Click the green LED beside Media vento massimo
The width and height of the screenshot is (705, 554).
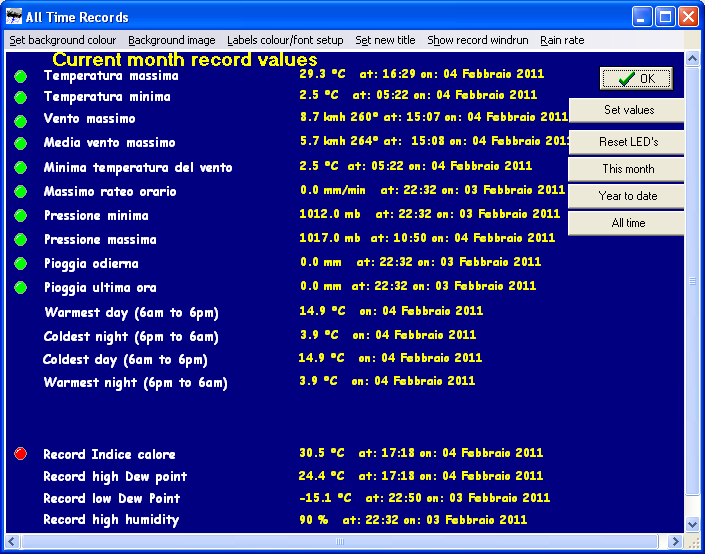point(20,143)
